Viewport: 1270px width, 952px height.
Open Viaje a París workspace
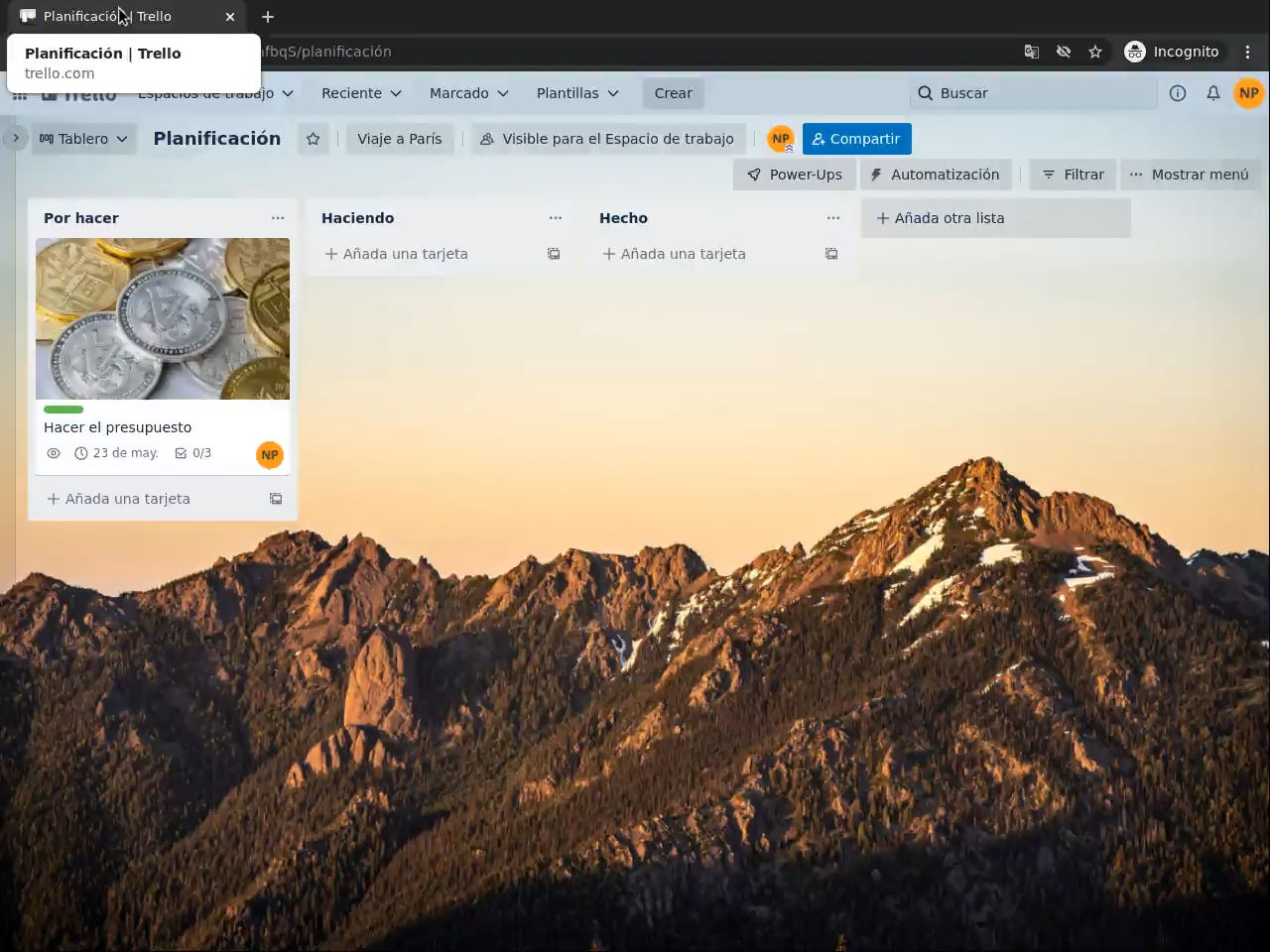(x=400, y=139)
